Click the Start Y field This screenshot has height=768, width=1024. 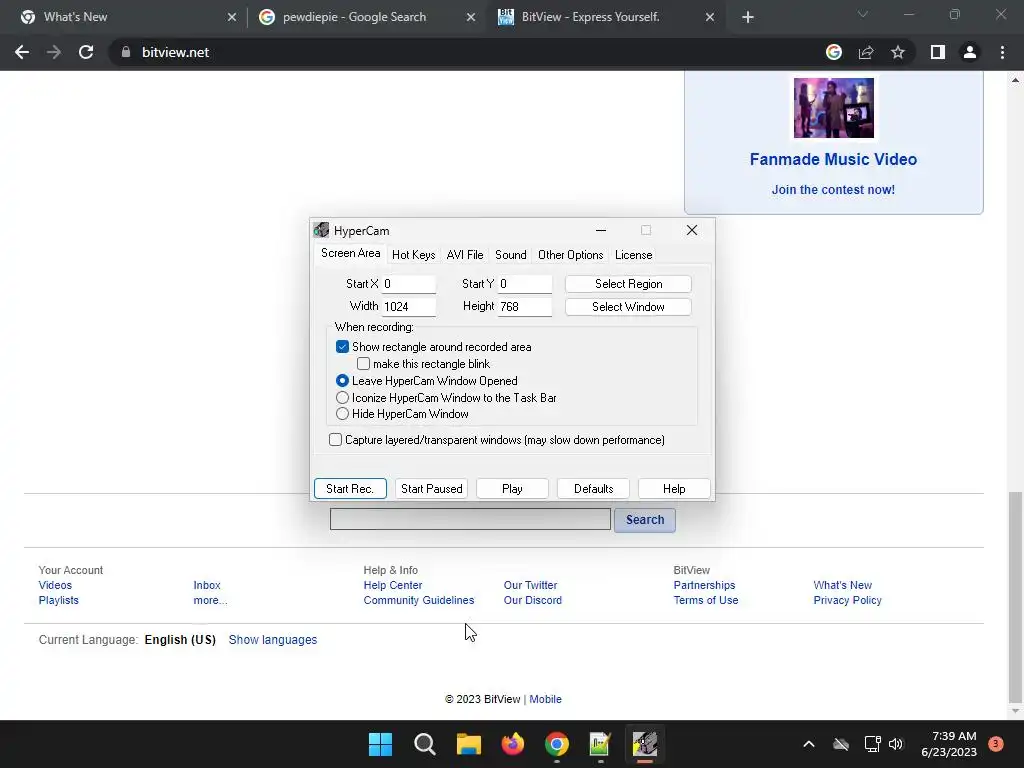coord(525,284)
